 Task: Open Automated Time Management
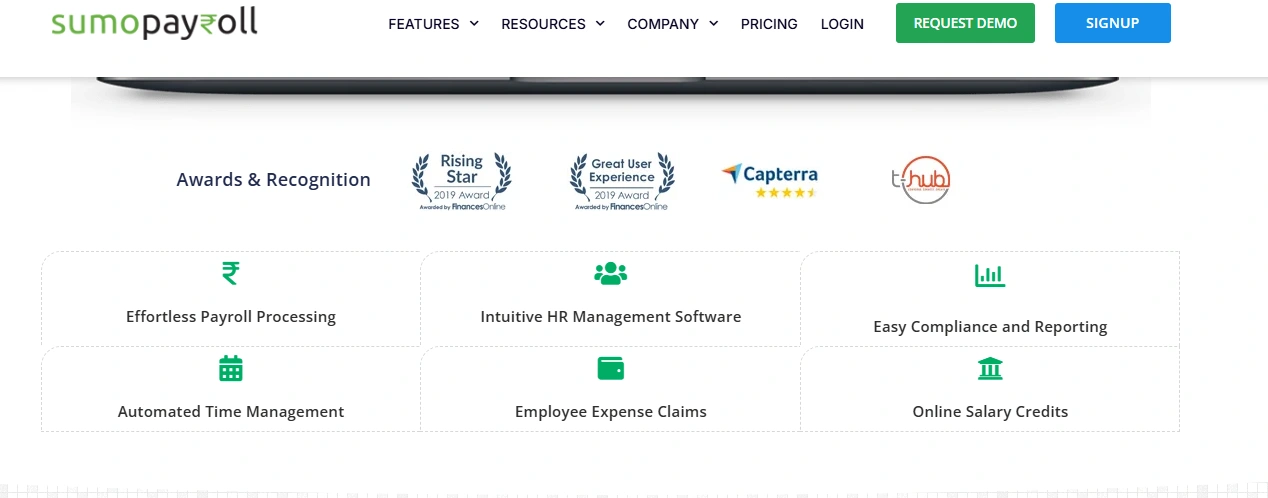coord(231,412)
